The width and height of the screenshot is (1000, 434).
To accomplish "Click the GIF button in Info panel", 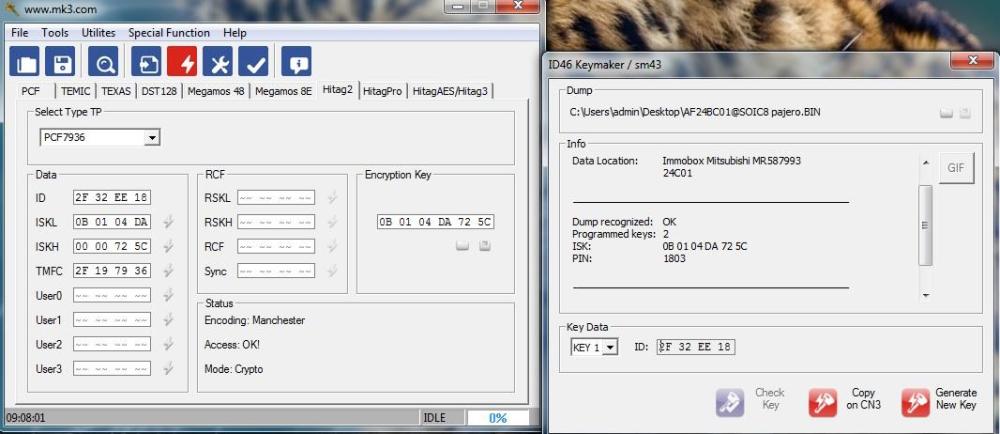I will 955,168.
